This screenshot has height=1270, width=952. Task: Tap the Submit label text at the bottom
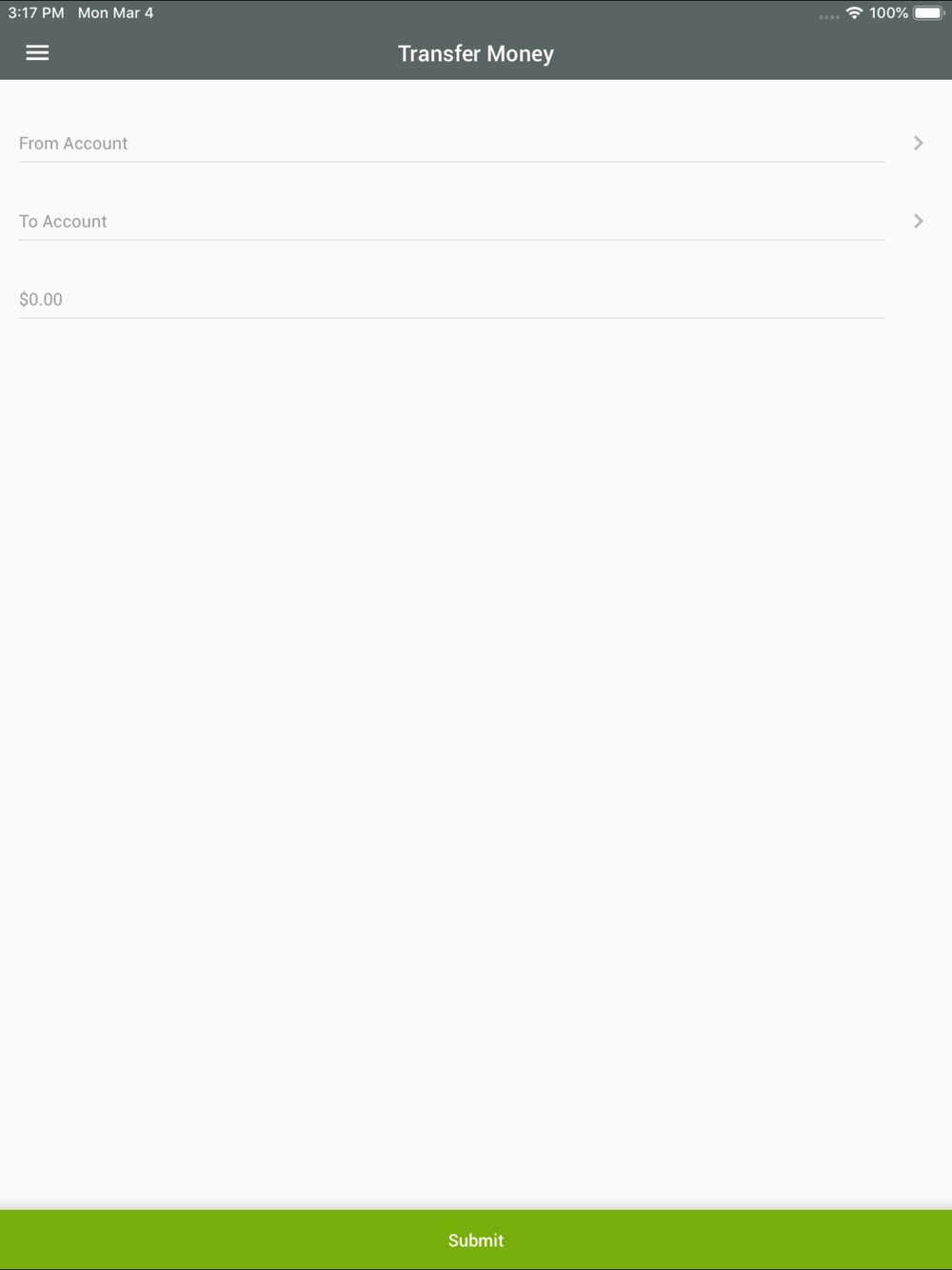(x=476, y=1240)
